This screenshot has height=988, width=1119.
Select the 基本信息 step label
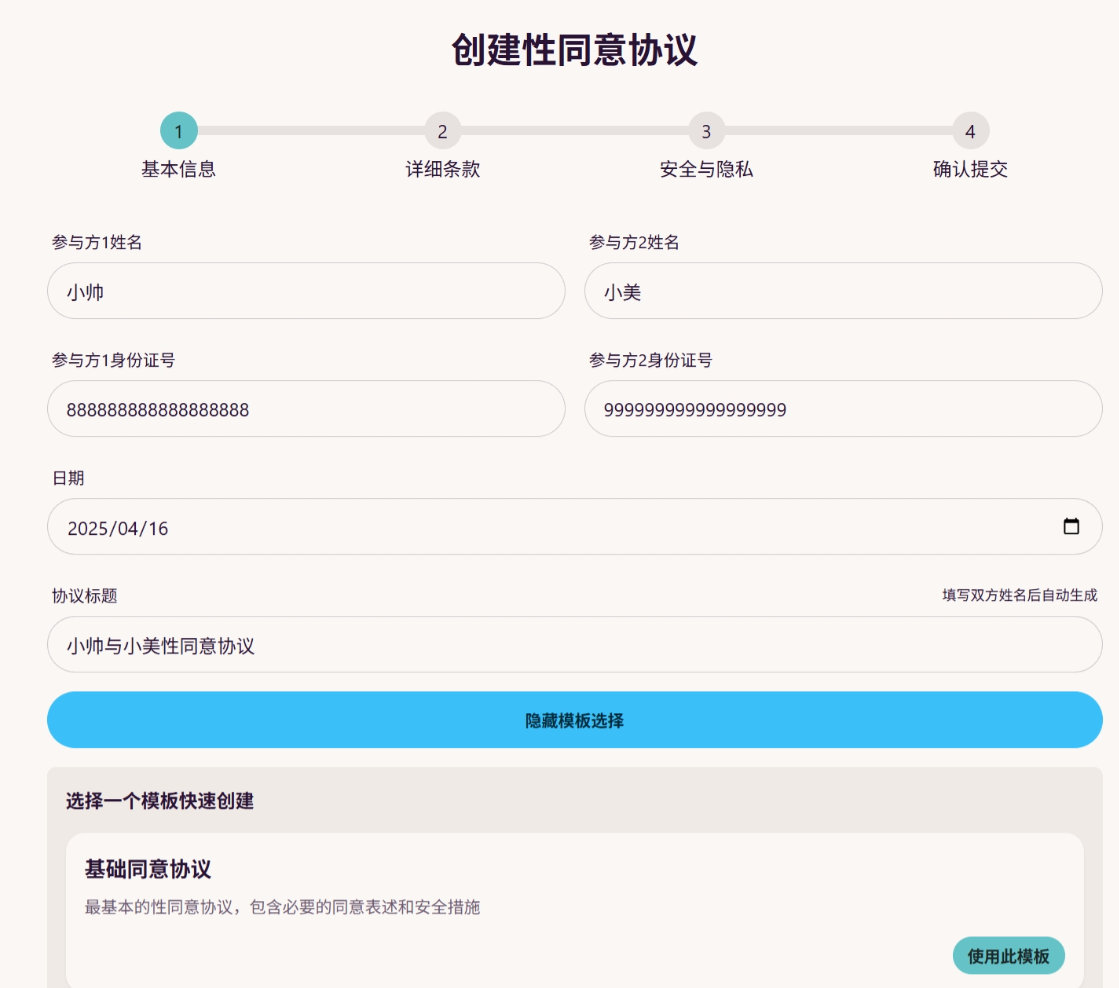(x=179, y=169)
